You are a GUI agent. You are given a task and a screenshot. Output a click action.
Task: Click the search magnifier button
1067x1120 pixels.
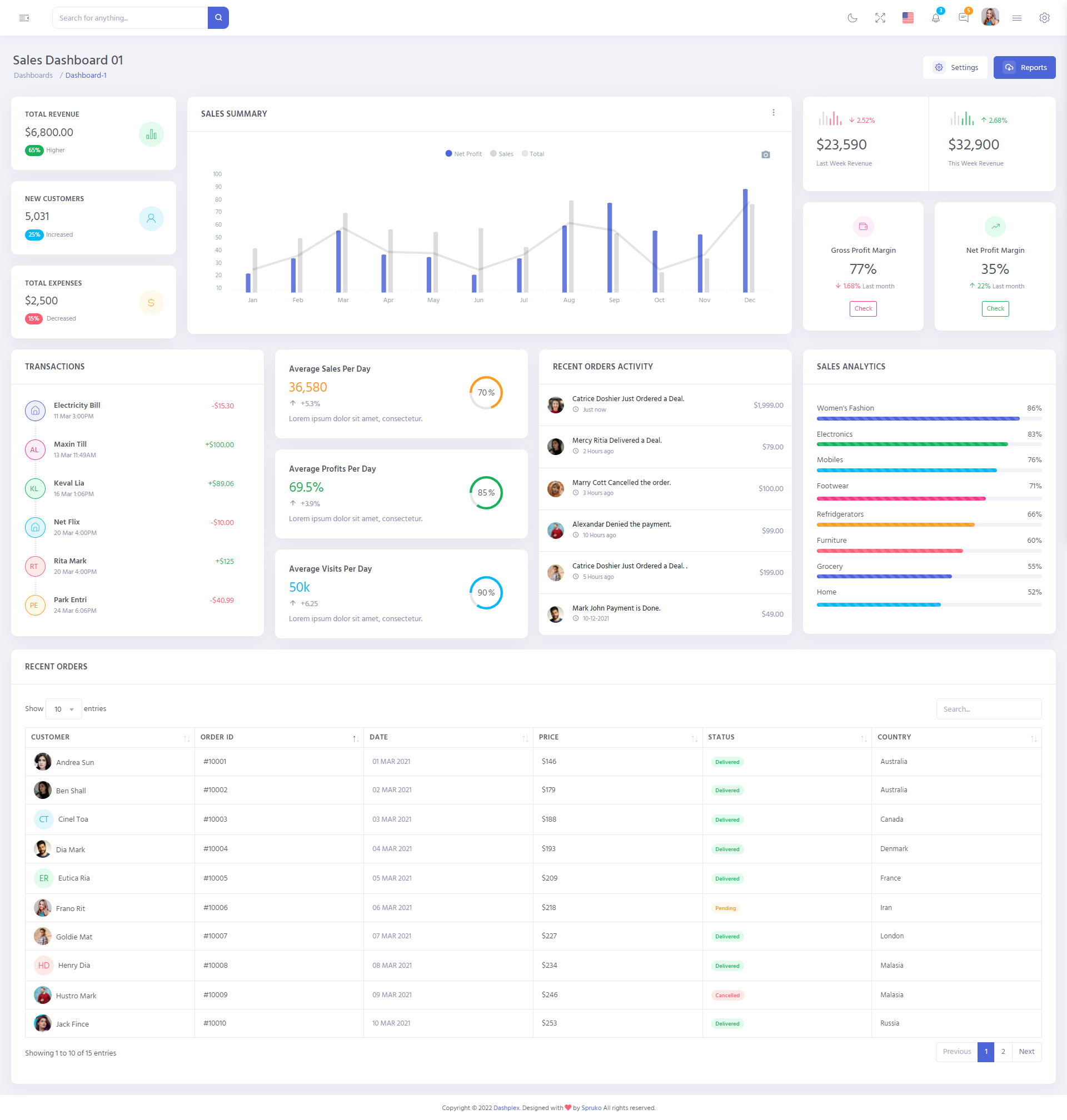pyautogui.click(x=218, y=18)
